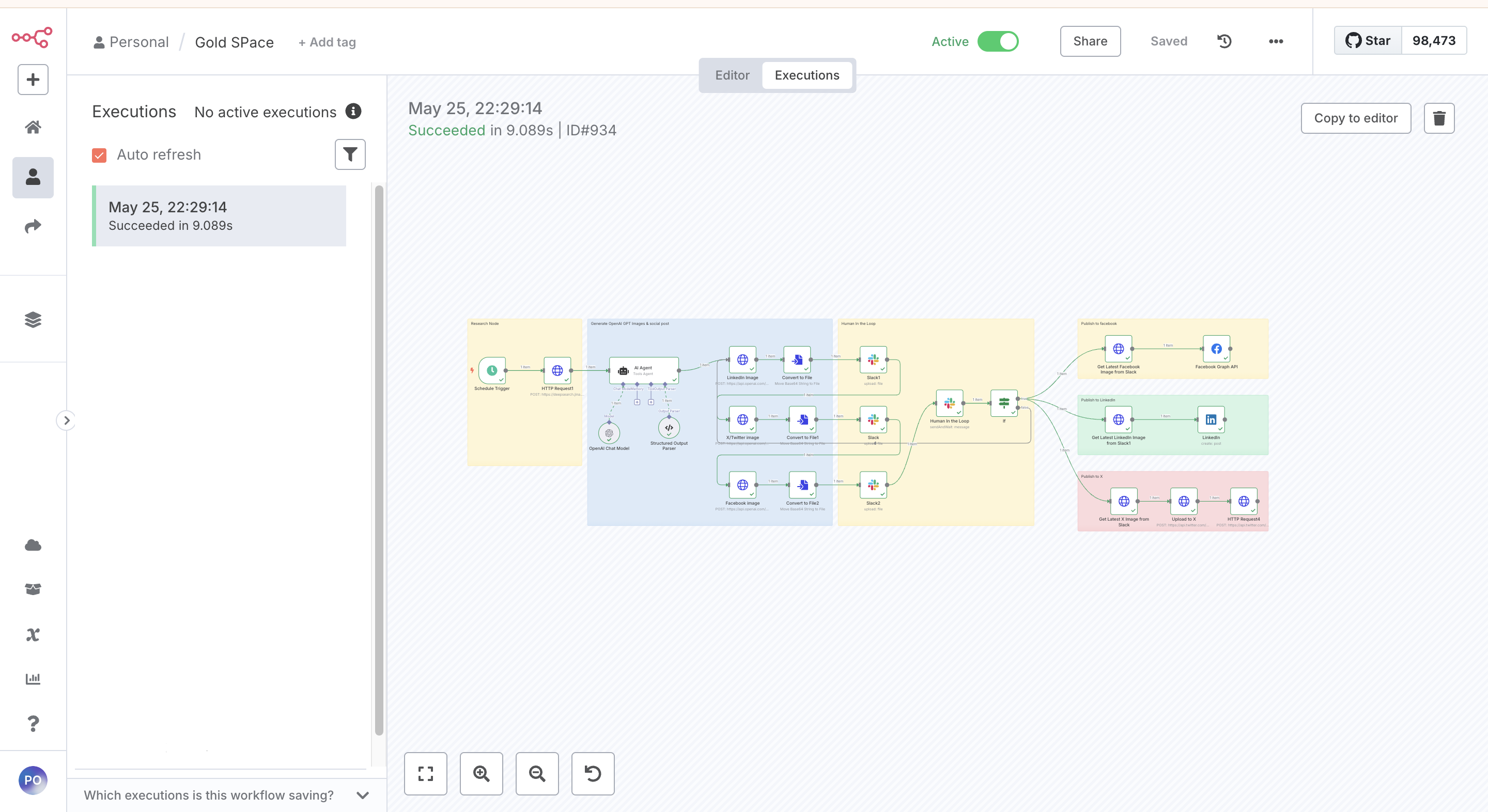Select the LinkedIn node
The height and width of the screenshot is (812, 1488).
click(1211, 420)
